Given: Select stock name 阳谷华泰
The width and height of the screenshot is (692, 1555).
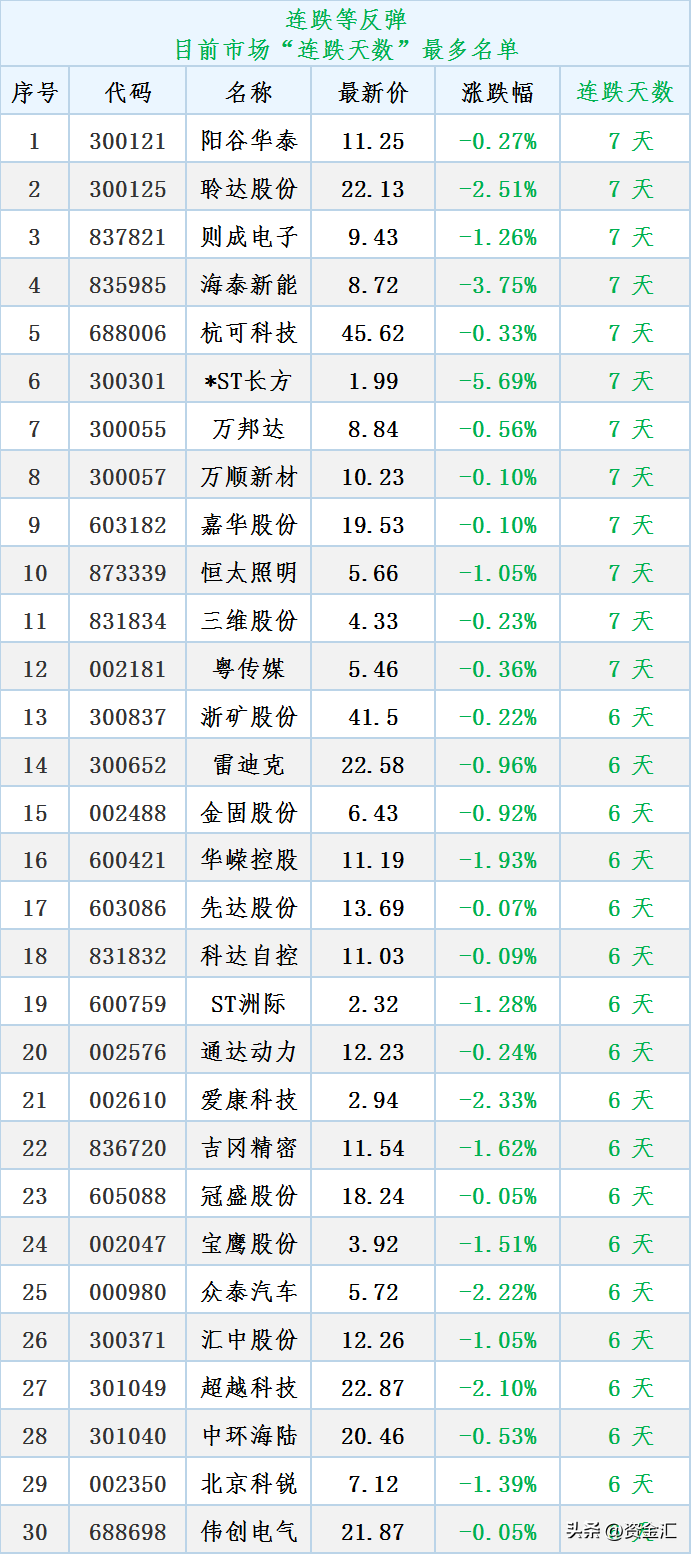Looking at the screenshot, I should [248, 141].
